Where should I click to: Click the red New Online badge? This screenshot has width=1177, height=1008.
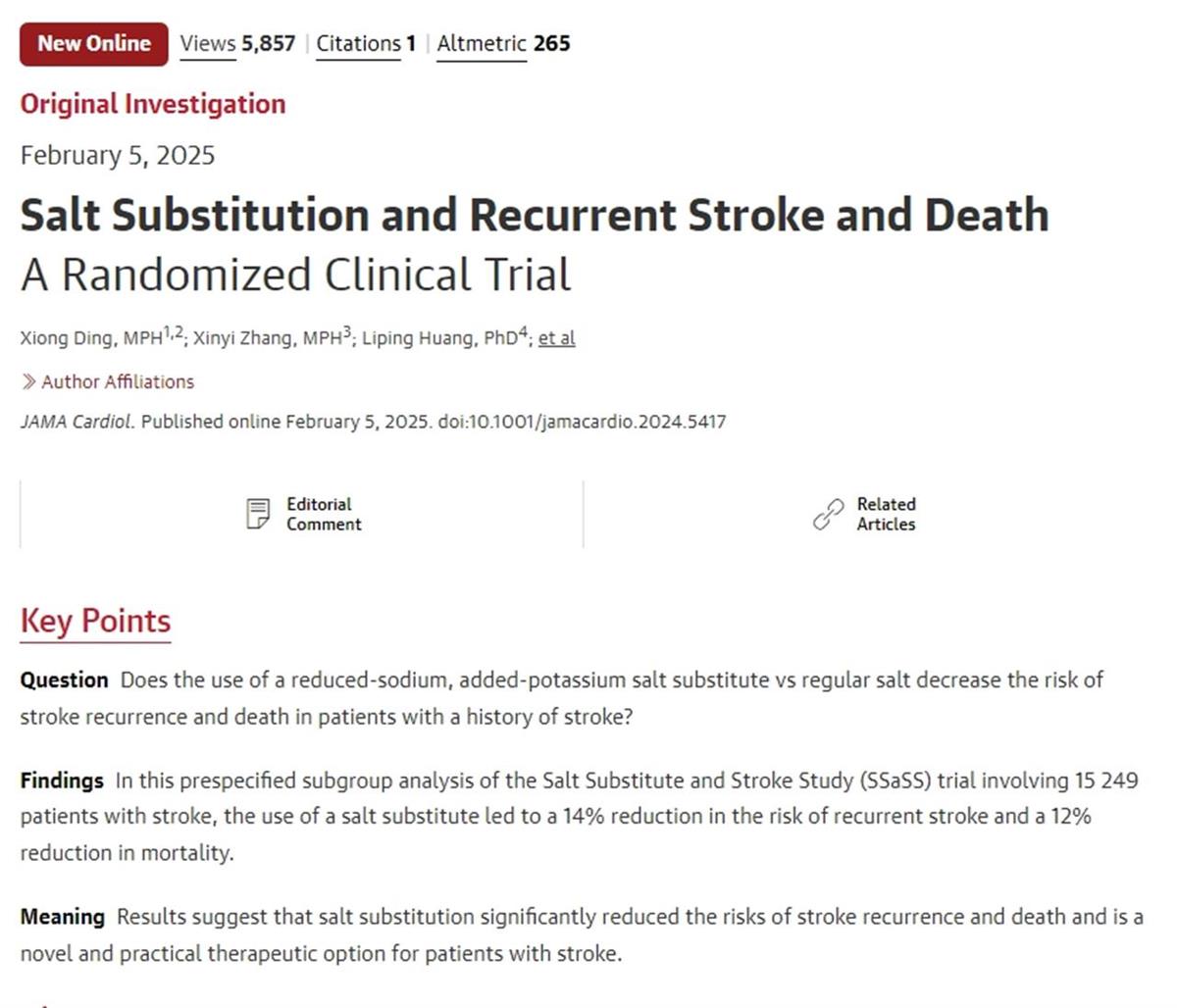[94, 44]
